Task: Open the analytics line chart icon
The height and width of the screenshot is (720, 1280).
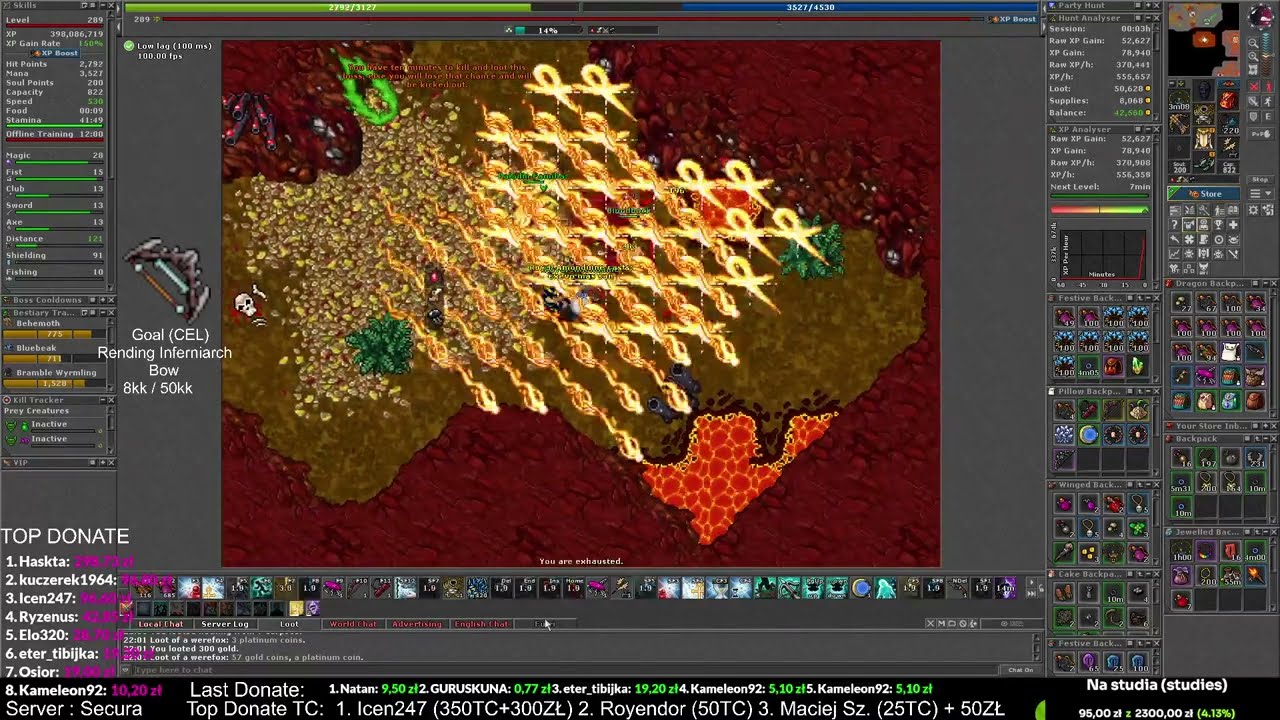Action: coord(1175,253)
